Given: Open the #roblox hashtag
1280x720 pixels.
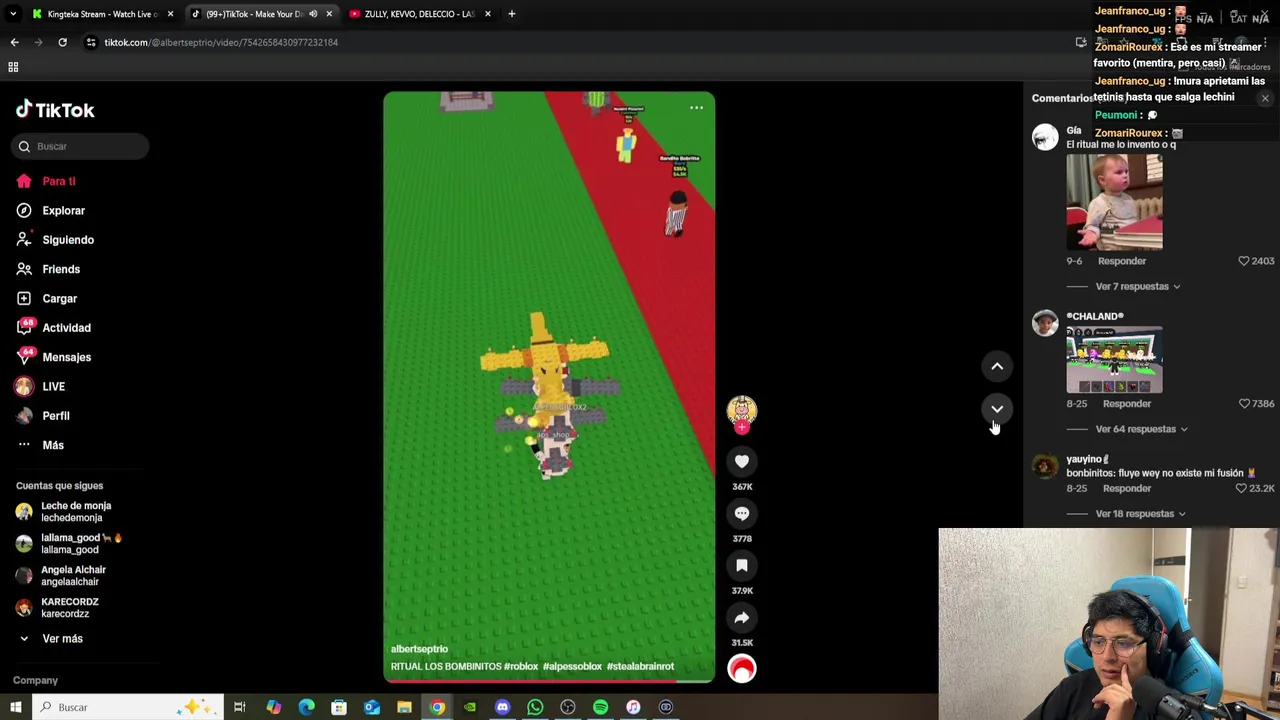Looking at the screenshot, I should 521,667.
